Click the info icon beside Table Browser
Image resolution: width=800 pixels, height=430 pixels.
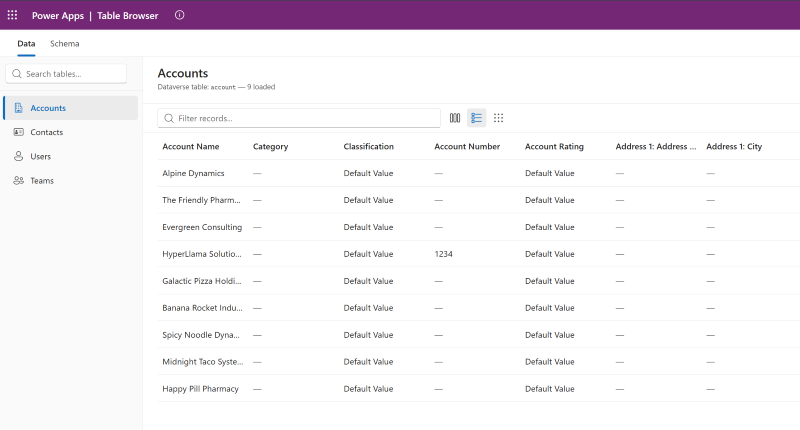pos(180,15)
